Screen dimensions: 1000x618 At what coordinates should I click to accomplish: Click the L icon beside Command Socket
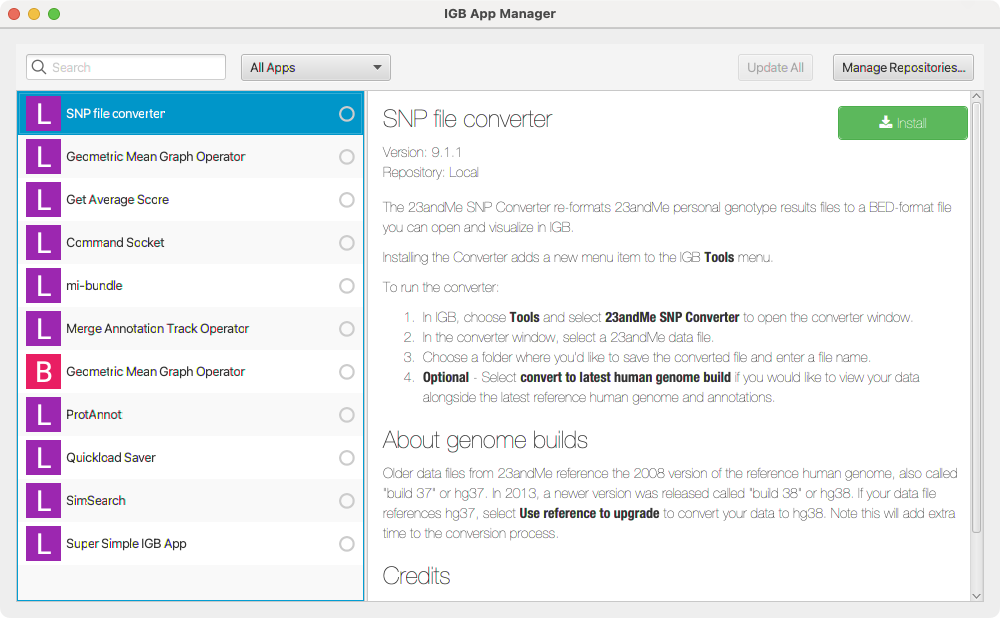[x=43, y=242]
